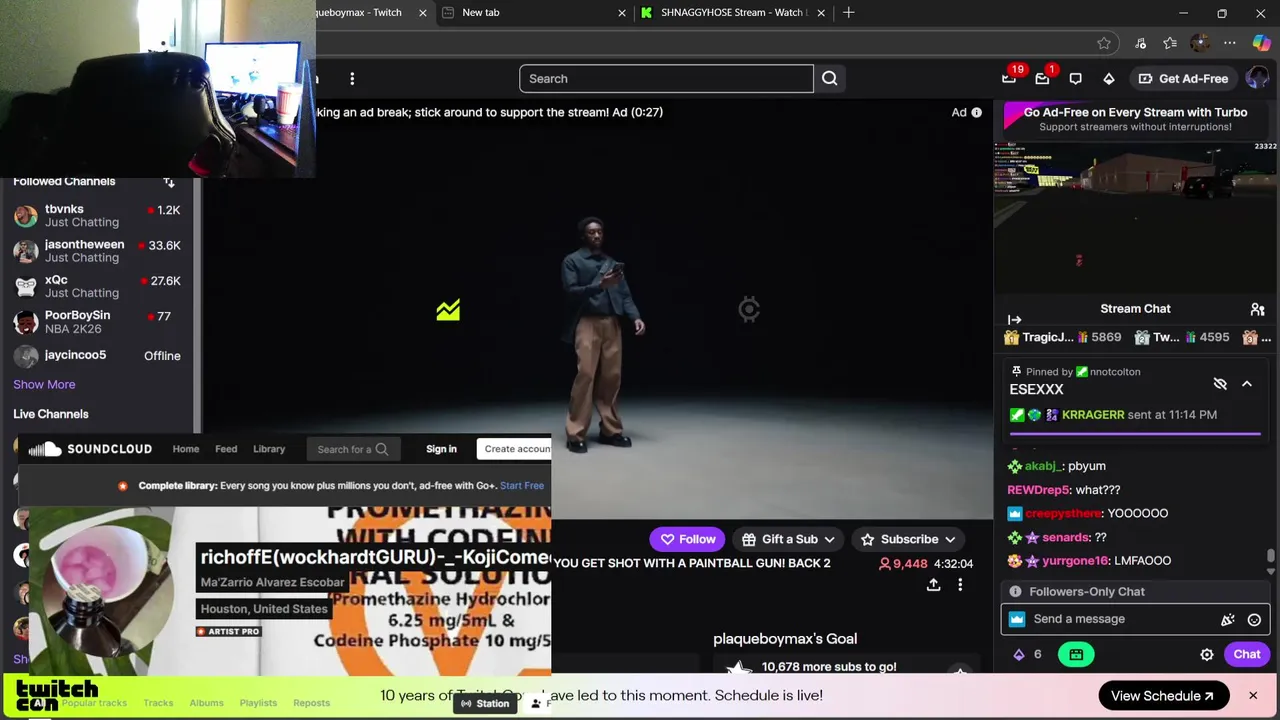Open xQc channel in followed list
Viewport: 1280px width, 720px height.
[98, 286]
